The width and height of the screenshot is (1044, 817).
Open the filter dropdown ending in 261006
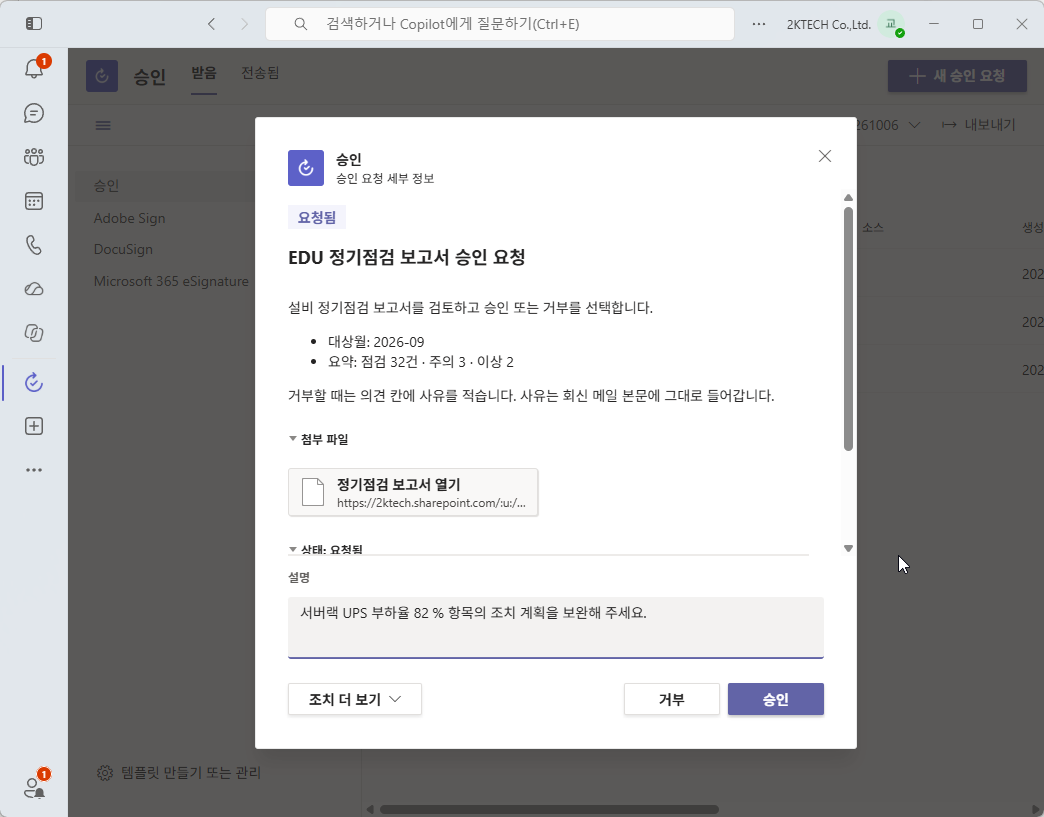click(888, 125)
